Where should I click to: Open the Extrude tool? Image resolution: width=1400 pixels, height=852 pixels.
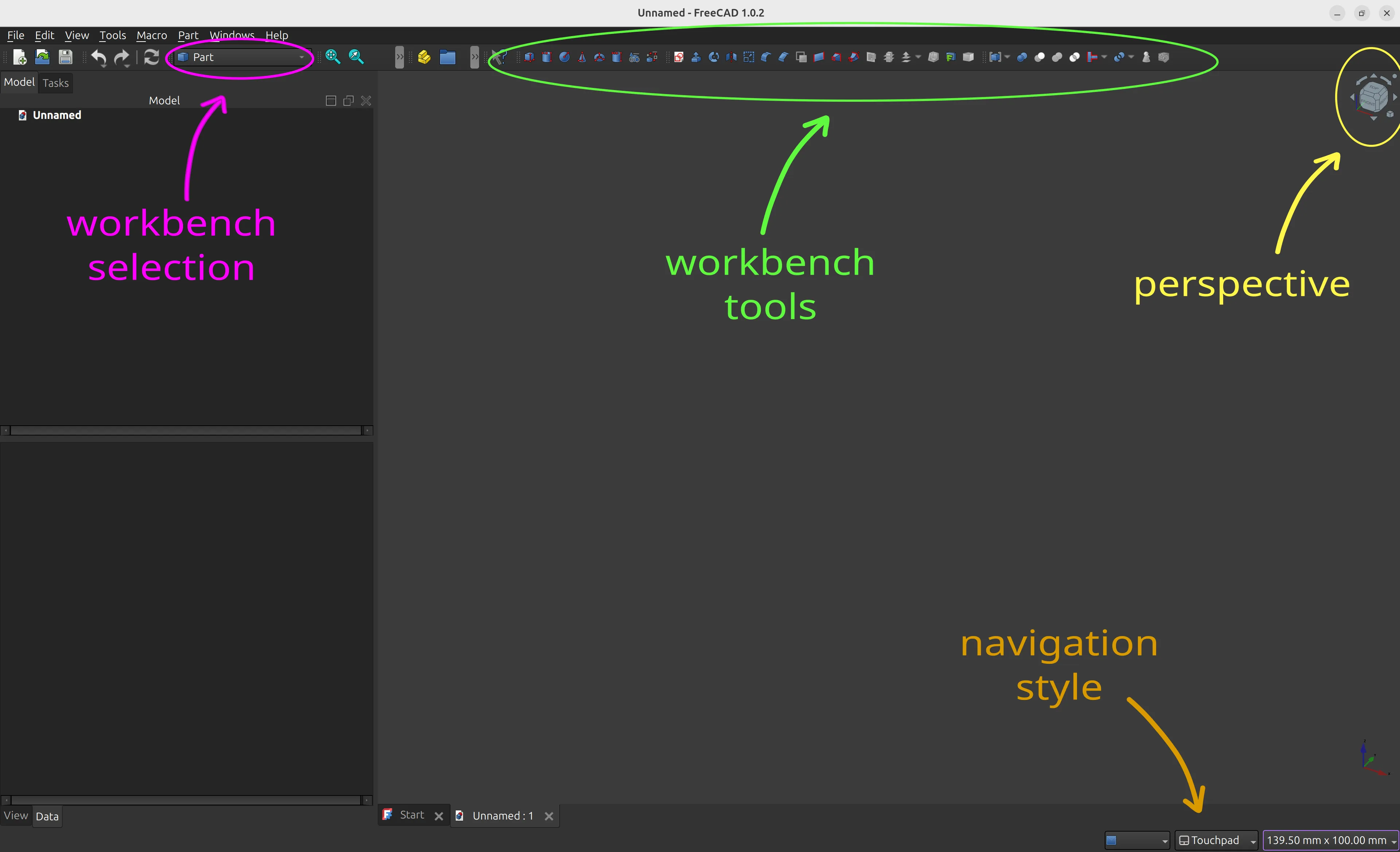(x=696, y=57)
